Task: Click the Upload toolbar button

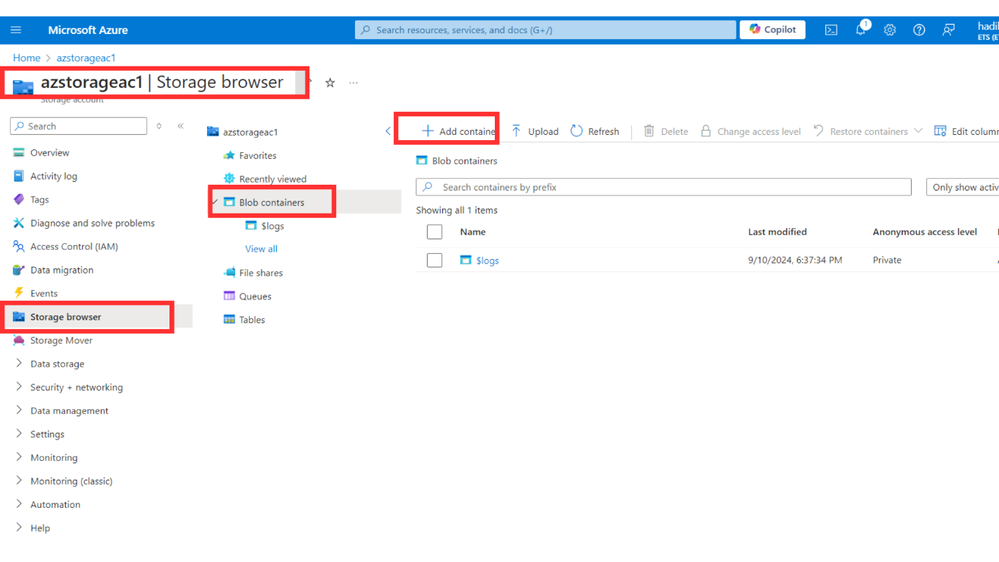Action: tap(535, 131)
